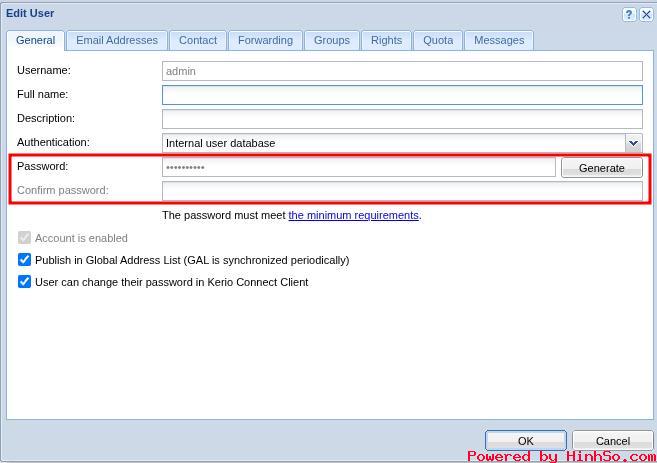Switch to the Contact tab
Screen dimensions: 657x463
pos(198,40)
